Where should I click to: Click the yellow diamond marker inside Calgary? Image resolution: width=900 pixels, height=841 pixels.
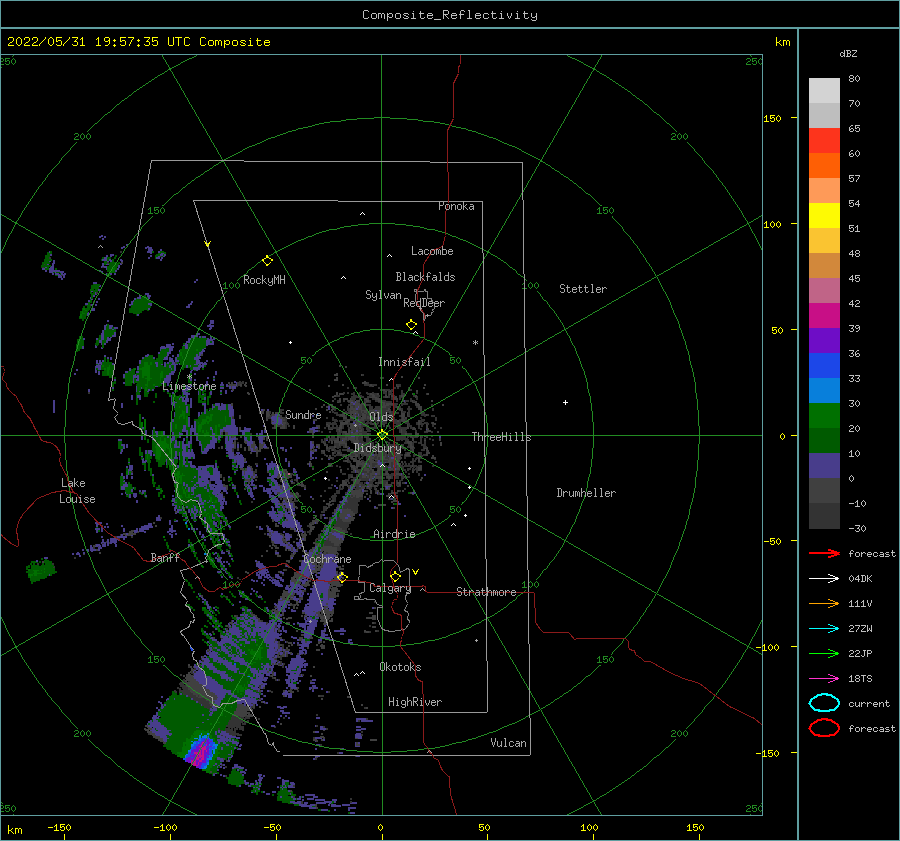point(395,576)
